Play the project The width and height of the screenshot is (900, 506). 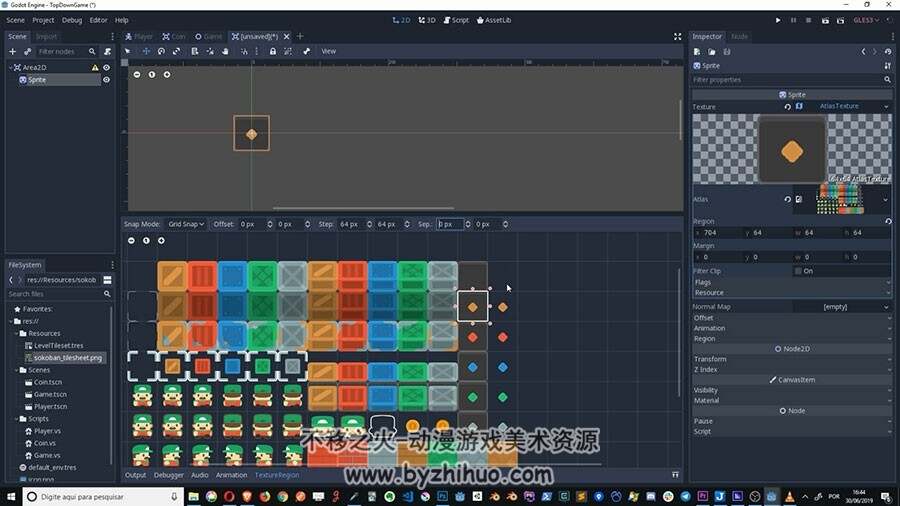778,21
